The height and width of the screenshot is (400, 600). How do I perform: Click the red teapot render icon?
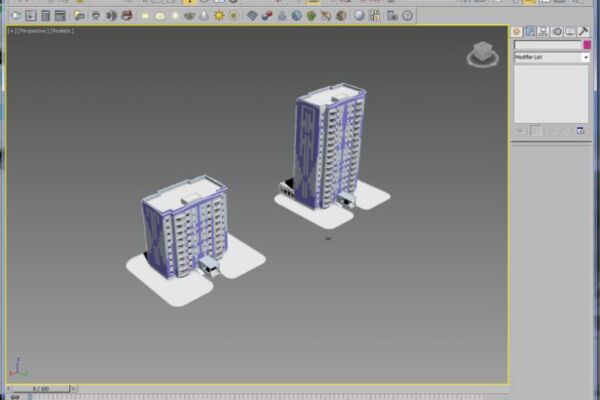click(x=127, y=16)
